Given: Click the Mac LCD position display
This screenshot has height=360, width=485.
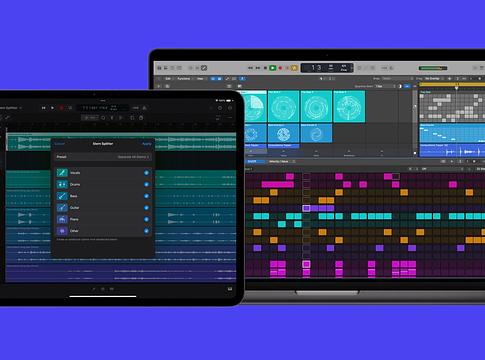Looking at the screenshot, I should pyautogui.click(x=327, y=68).
